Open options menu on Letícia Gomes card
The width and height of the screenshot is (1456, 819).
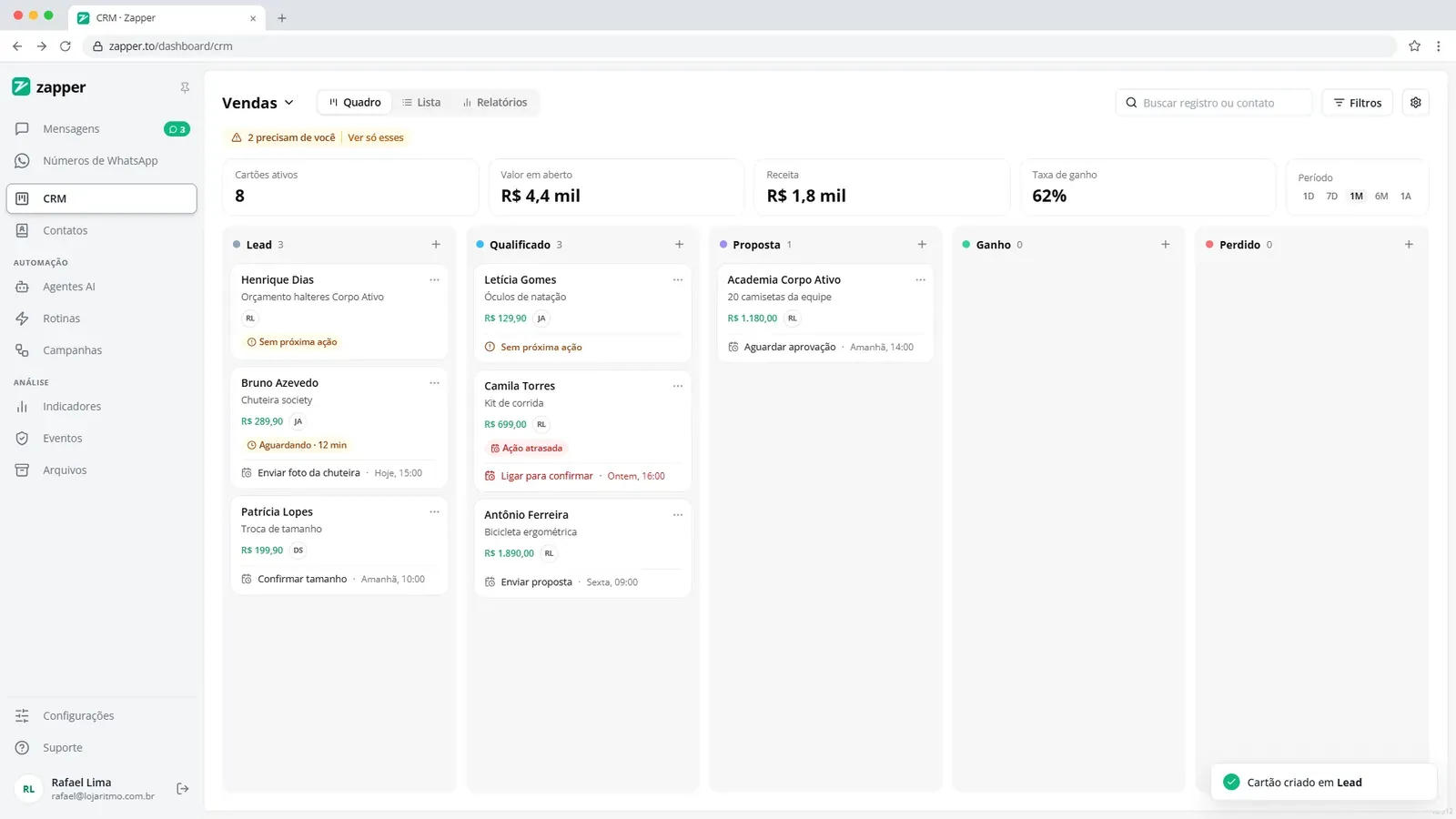[x=678, y=280]
